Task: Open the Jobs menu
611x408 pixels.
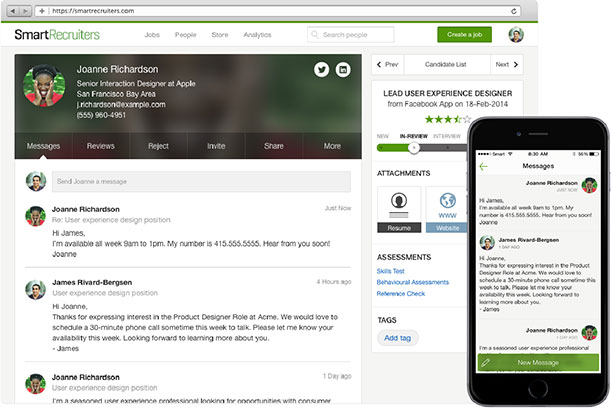Action: coord(152,35)
